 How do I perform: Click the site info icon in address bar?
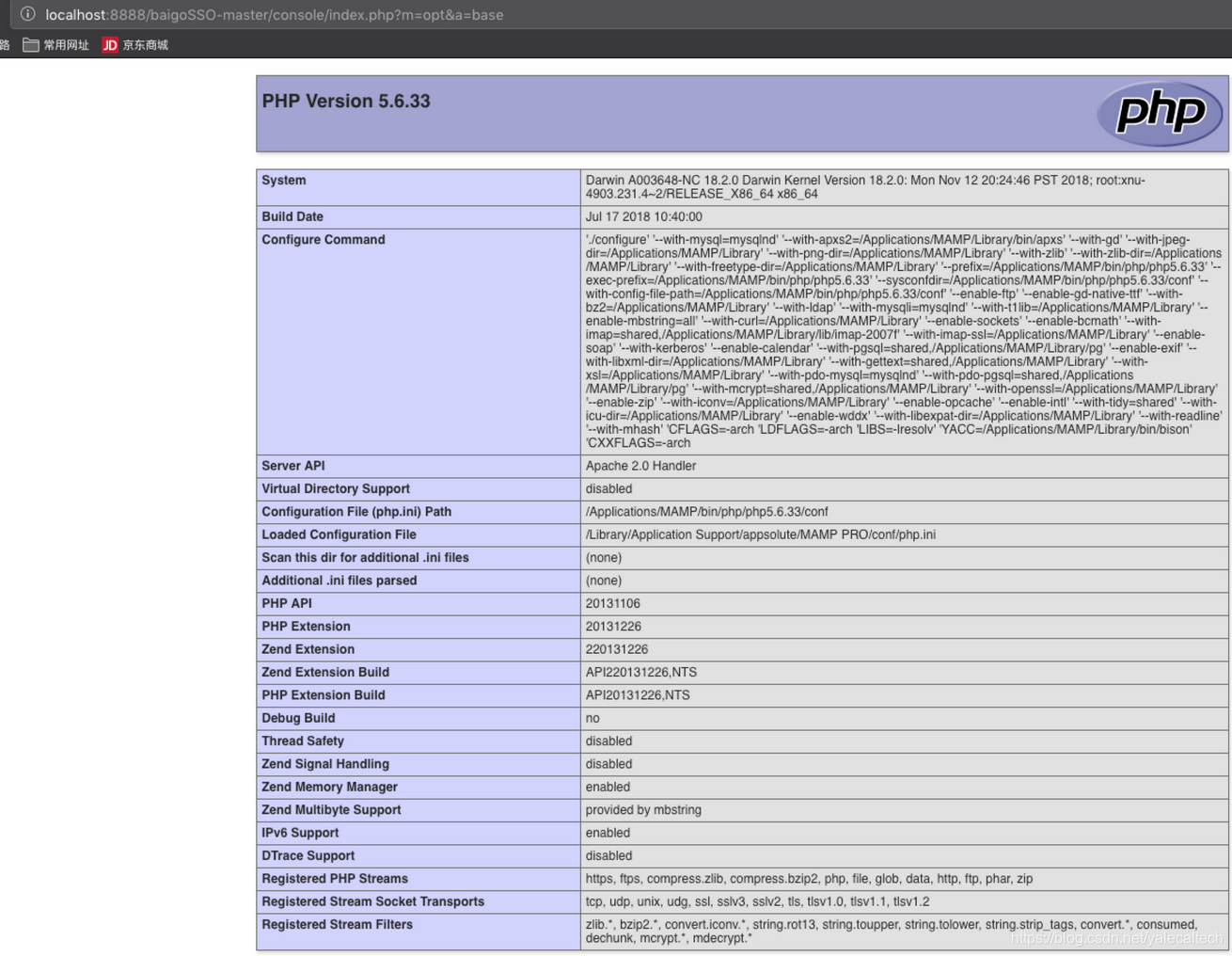tap(28, 14)
